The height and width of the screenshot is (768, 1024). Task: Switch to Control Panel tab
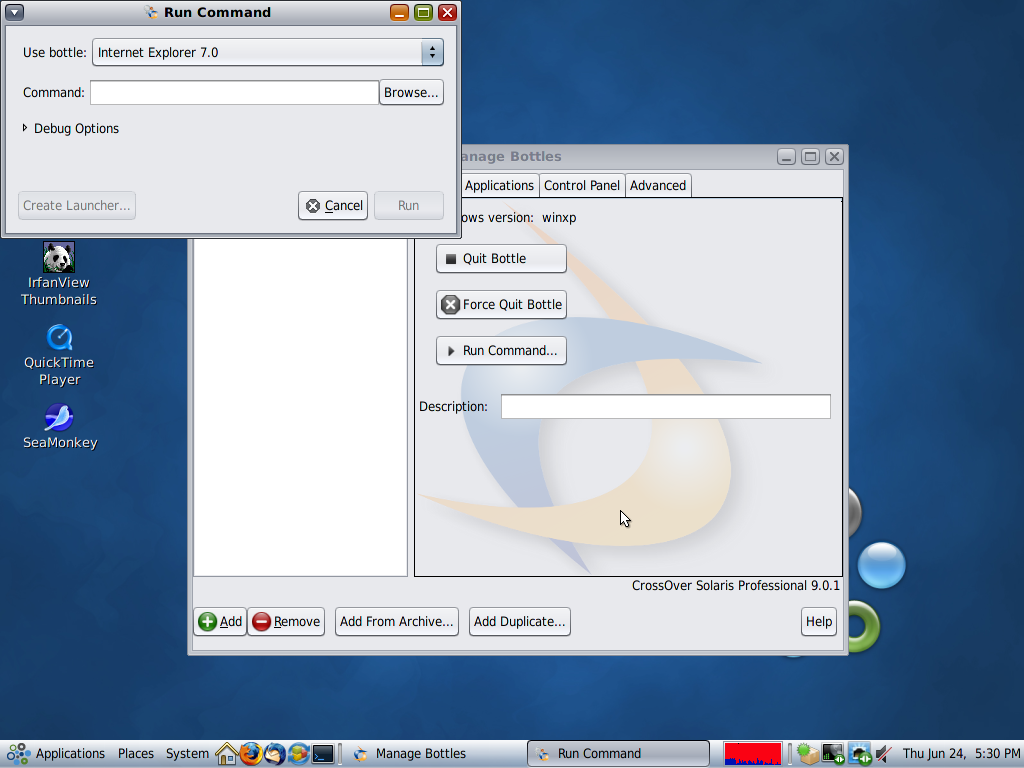pos(581,185)
